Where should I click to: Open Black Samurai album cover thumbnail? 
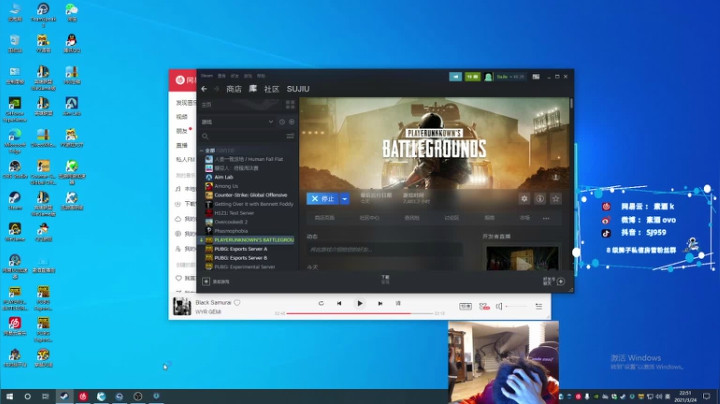tap(182, 306)
